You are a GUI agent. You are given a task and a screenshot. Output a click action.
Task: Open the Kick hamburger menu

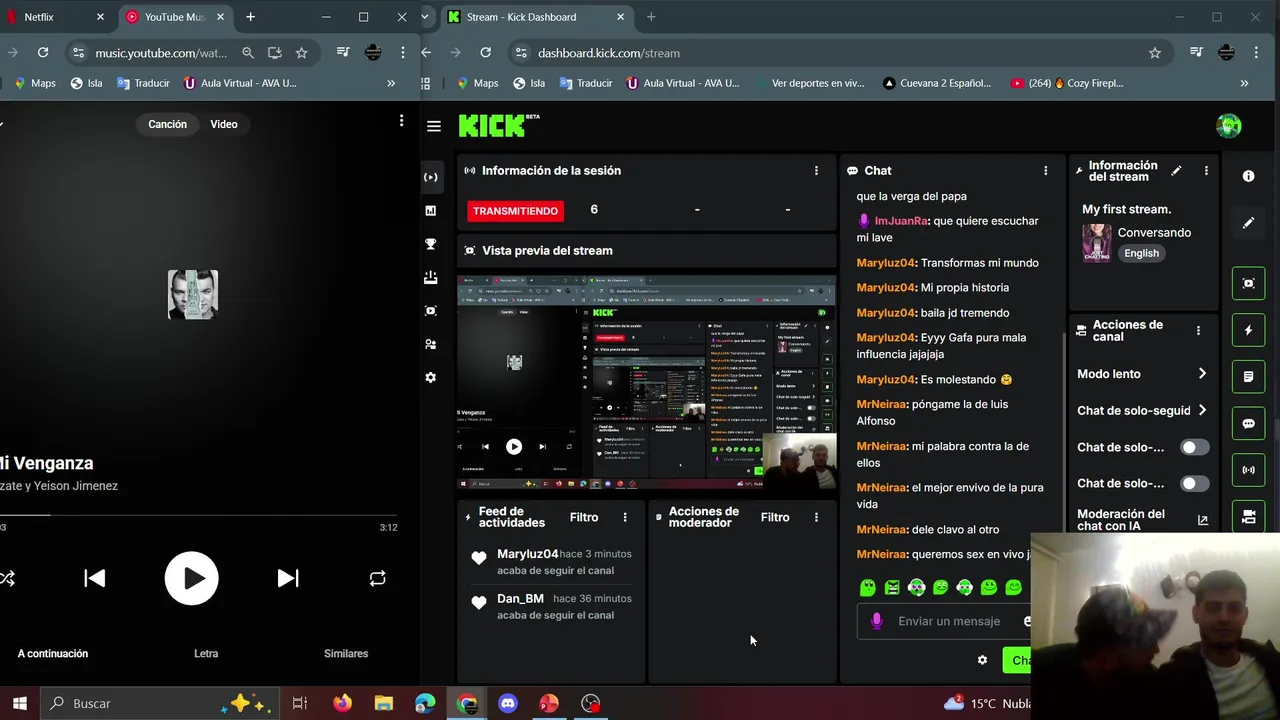[x=433, y=126]
